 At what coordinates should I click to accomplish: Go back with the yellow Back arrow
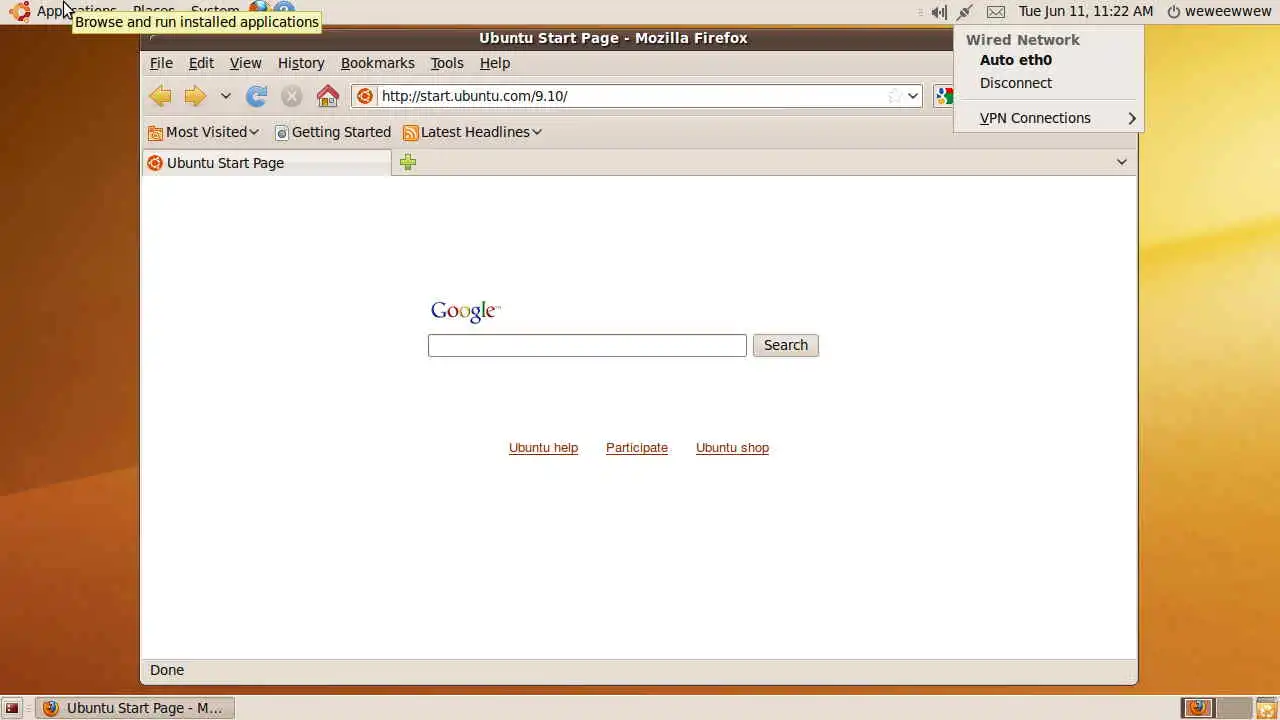pyautogui.click(x=160, y=96)
